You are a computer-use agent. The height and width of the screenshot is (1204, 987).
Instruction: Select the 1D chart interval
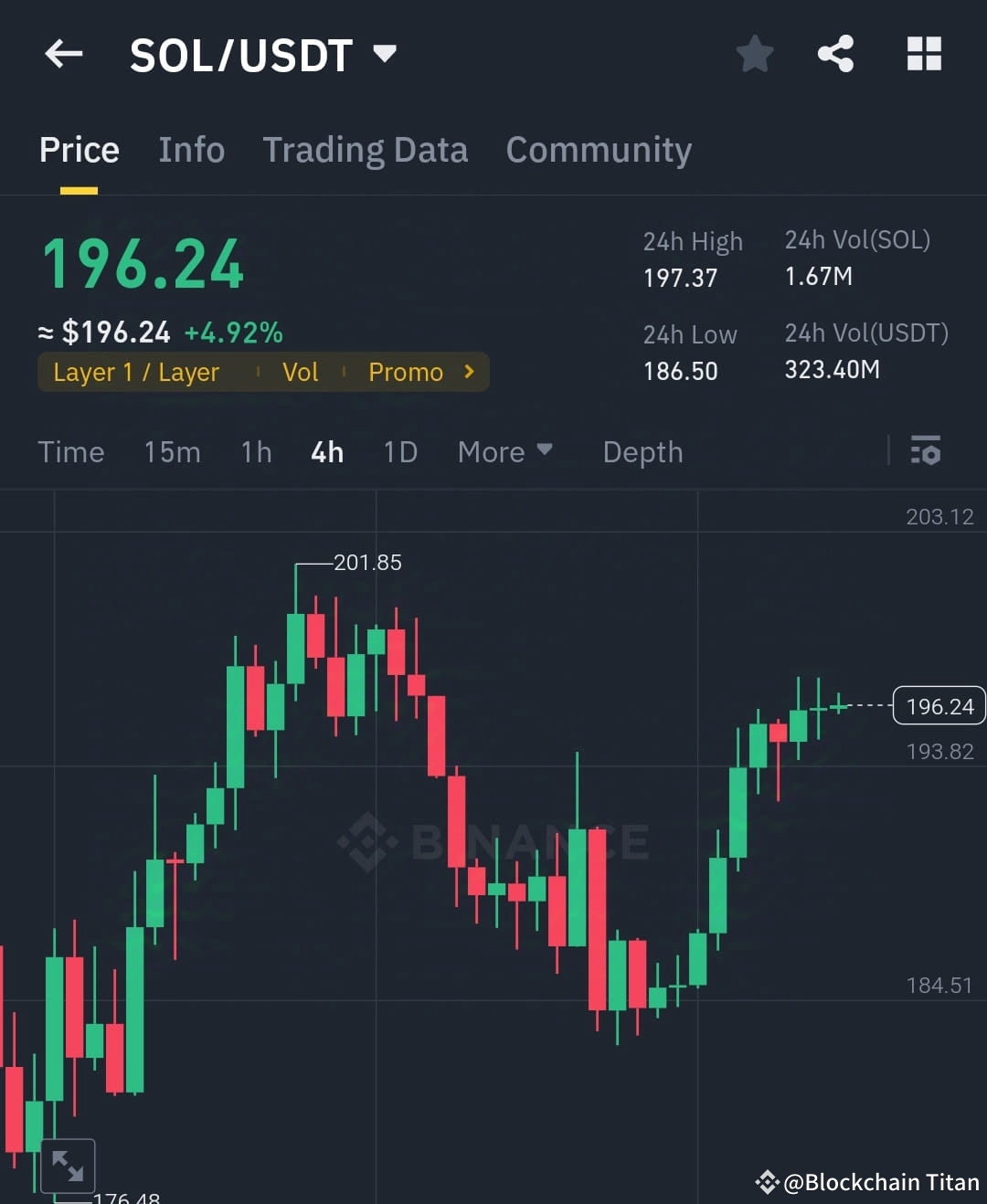(399, 451)
